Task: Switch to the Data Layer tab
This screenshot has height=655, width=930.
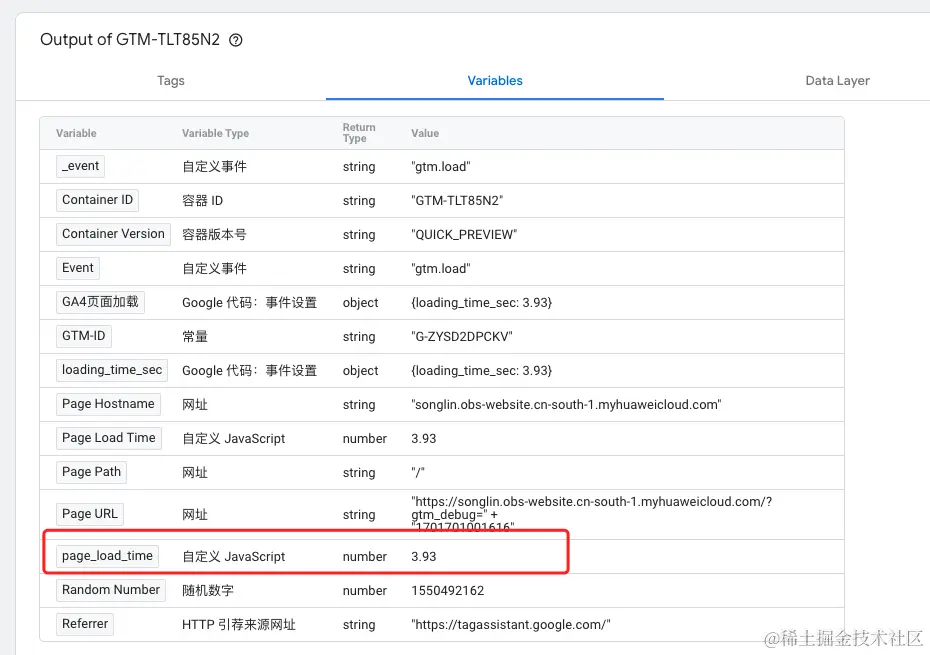Action: click(837, 81)
